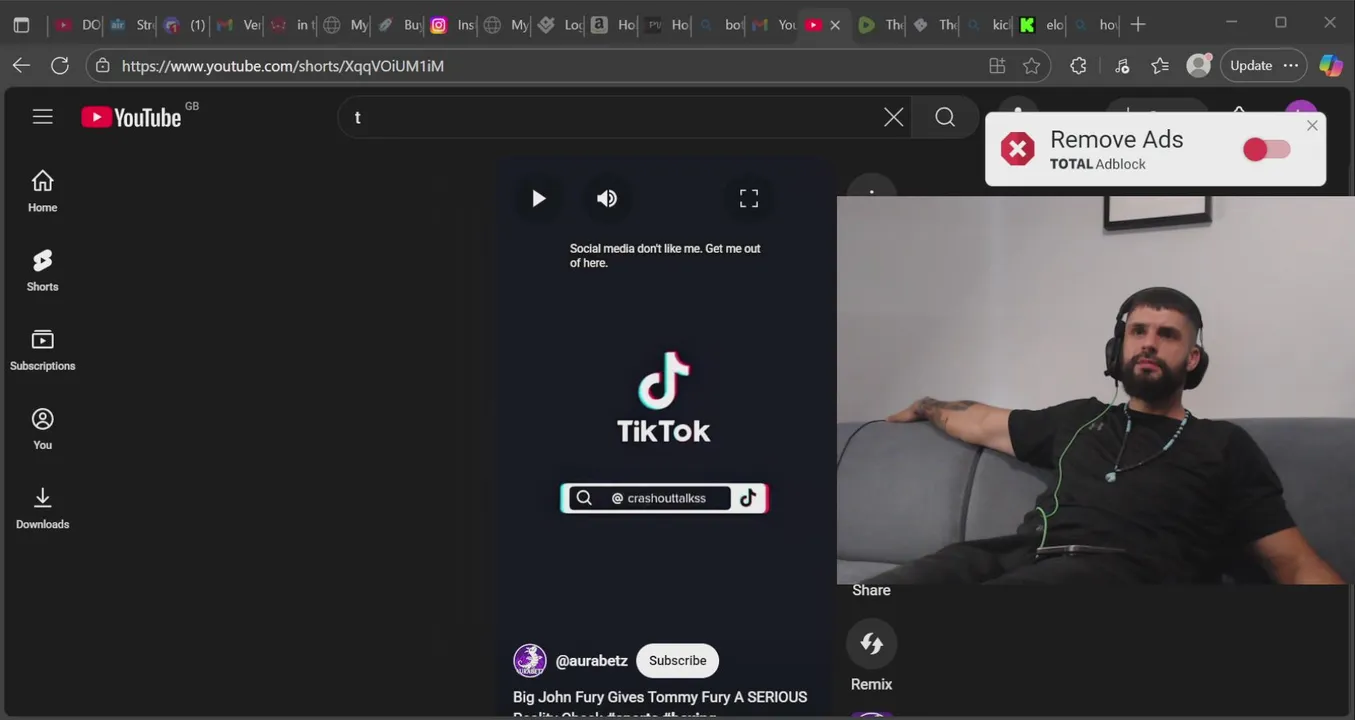Click the Total Adblock red shield icon

[1017, 149]
